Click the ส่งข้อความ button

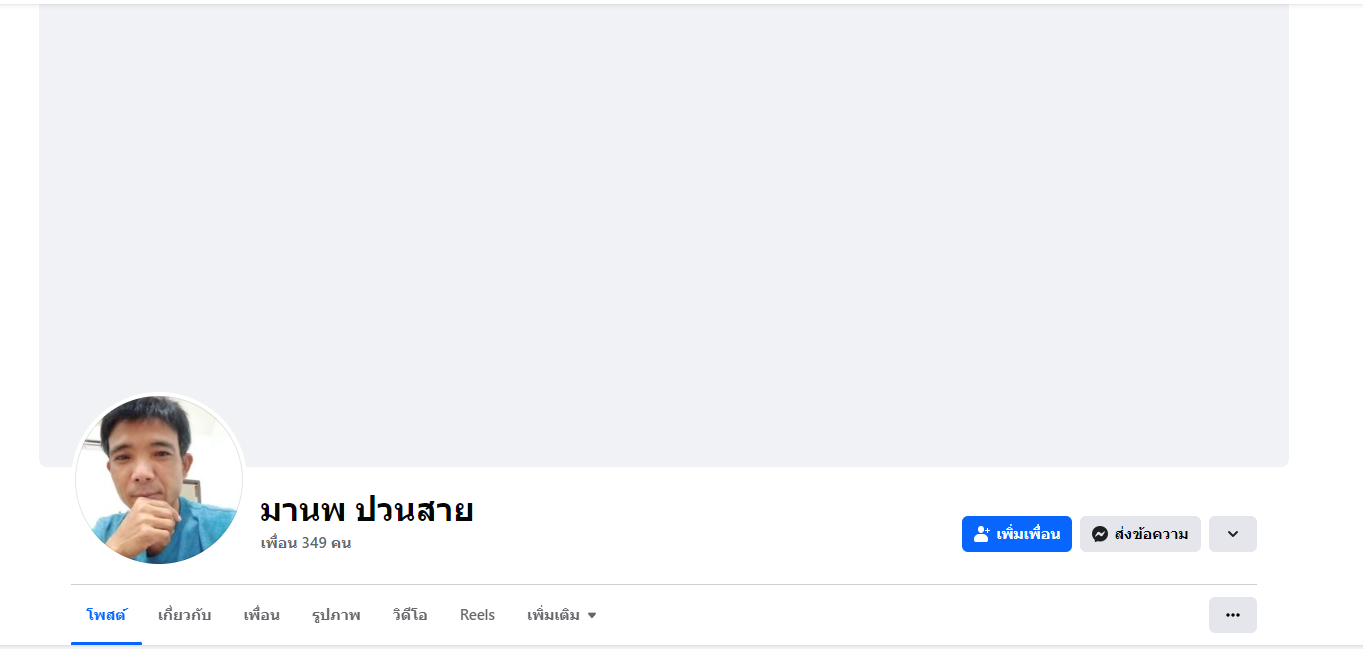pyautogui.click(x=1140, y=534)
